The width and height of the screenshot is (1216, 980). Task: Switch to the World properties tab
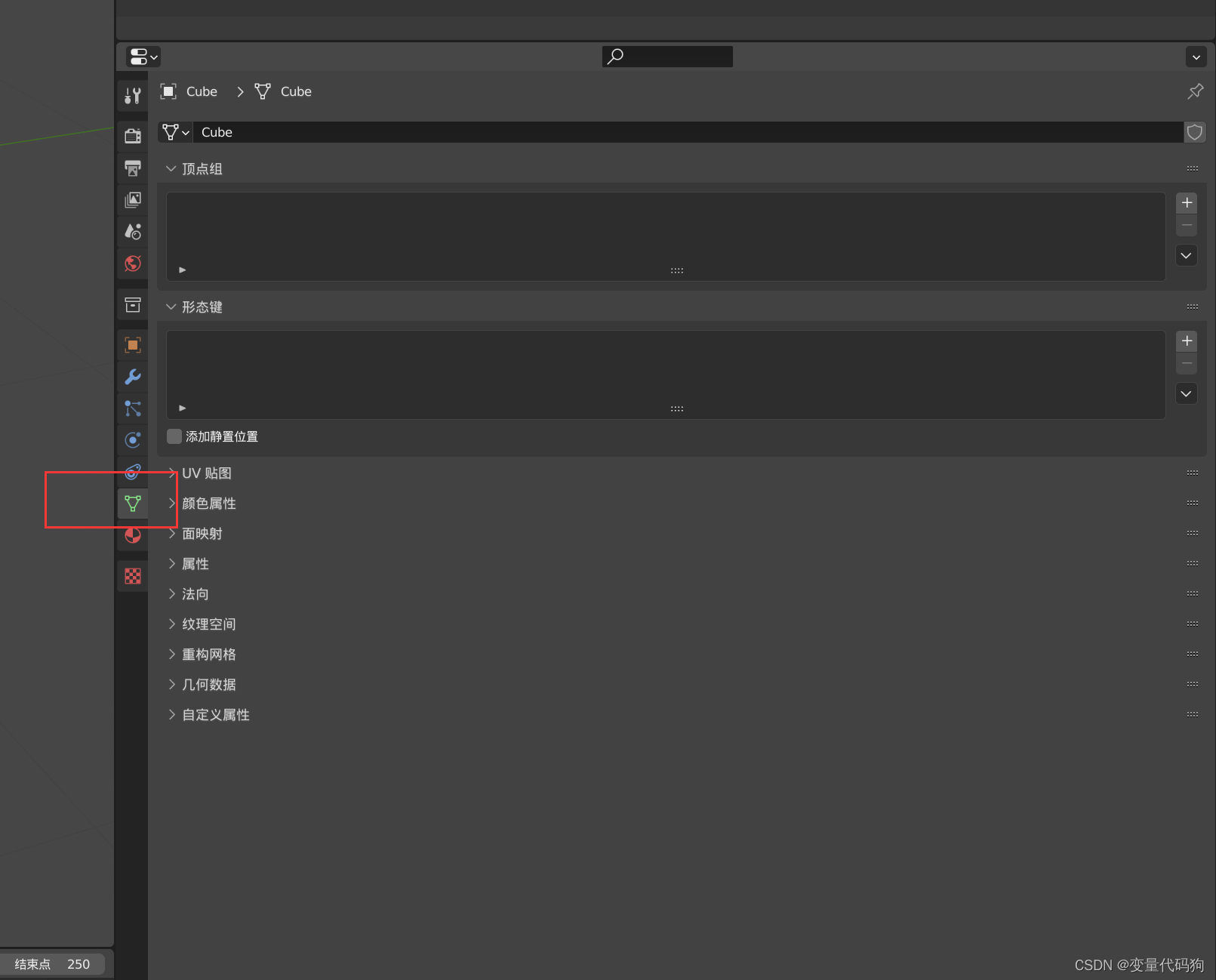(133, 264)
